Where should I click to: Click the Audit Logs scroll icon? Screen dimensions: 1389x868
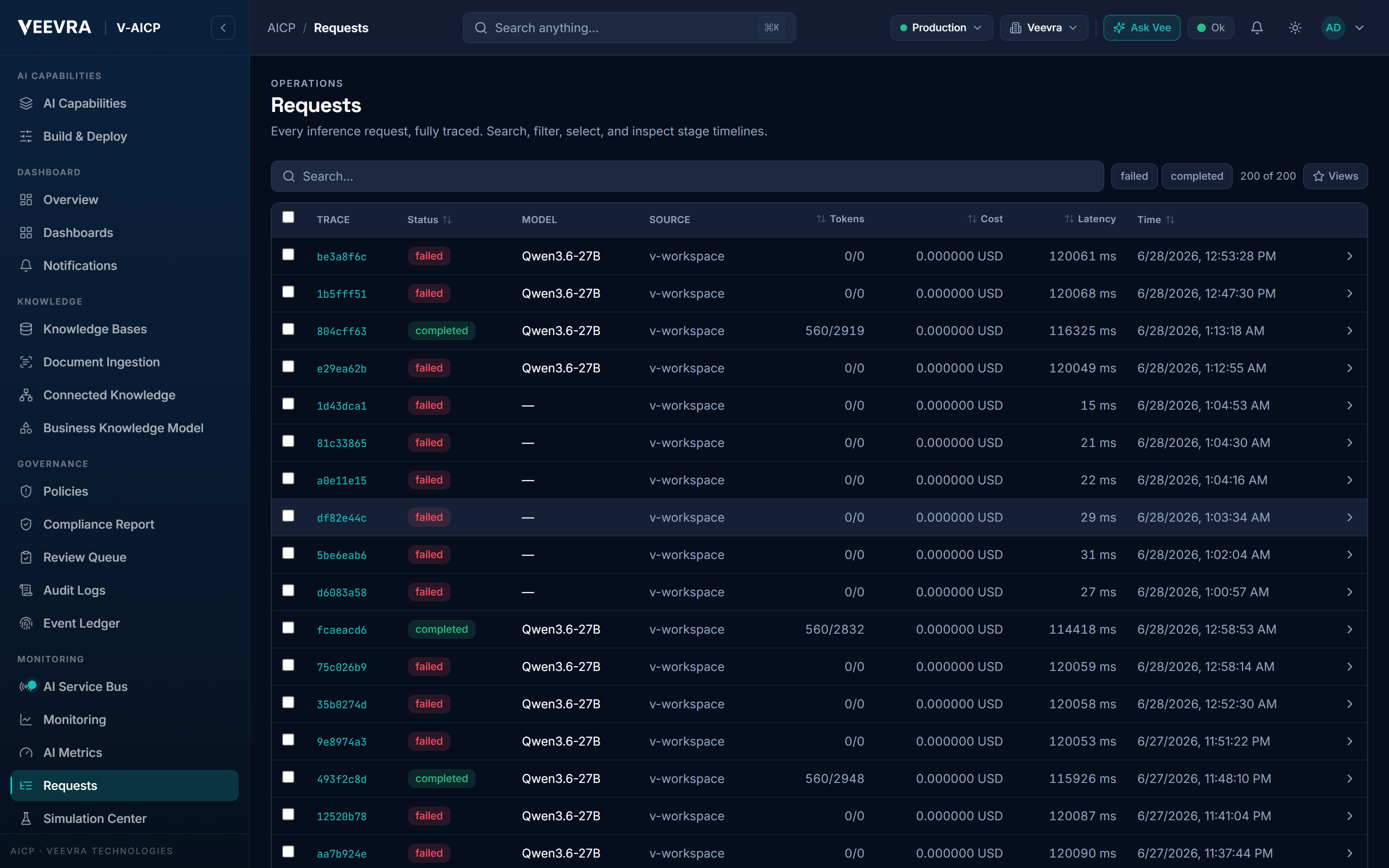pyautogui.click(x=26, y=590)
